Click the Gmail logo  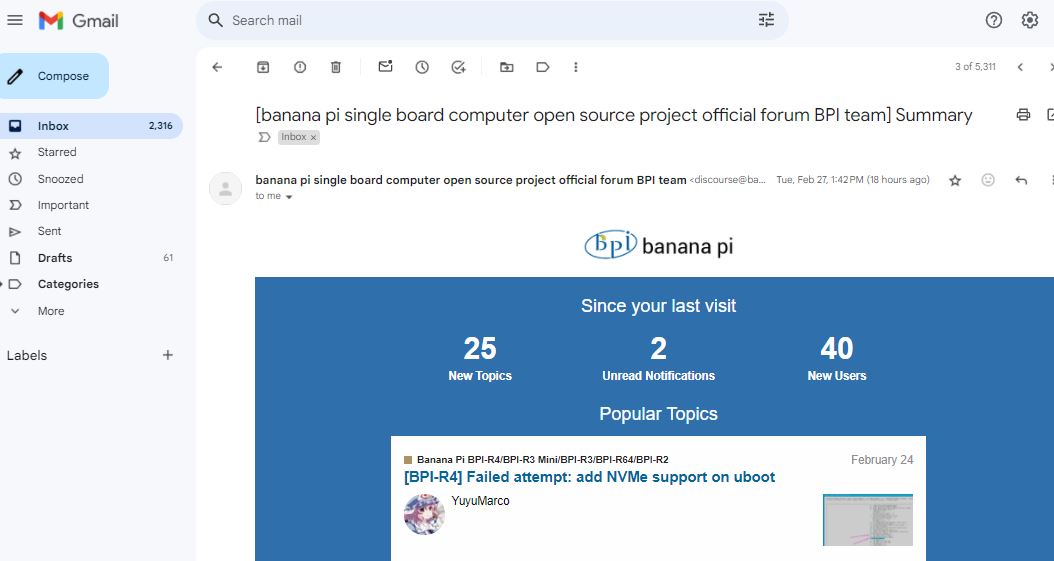[x=79, y=21]
